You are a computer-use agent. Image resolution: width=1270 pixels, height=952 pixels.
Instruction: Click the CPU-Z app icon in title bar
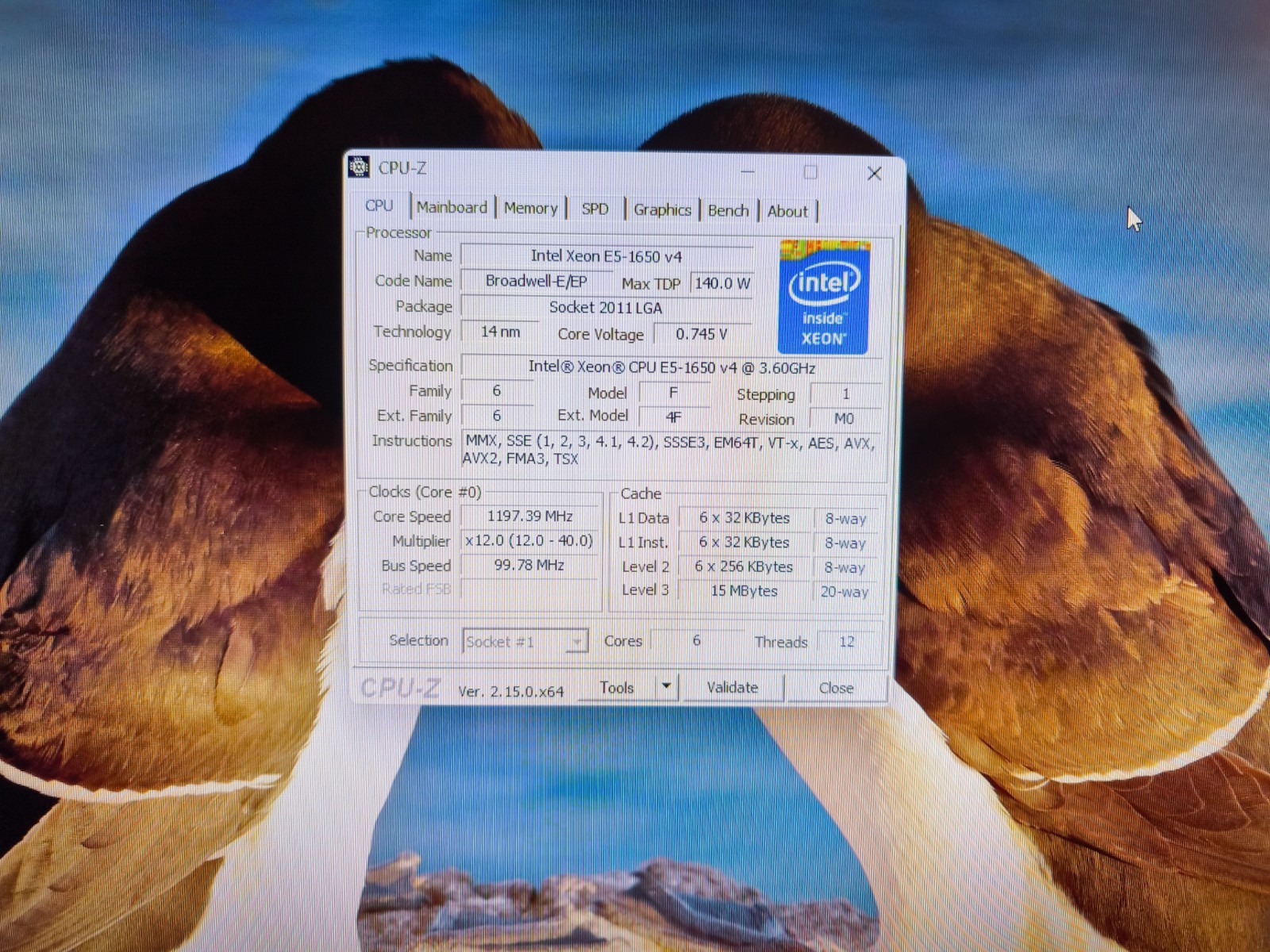pos(359,167)
